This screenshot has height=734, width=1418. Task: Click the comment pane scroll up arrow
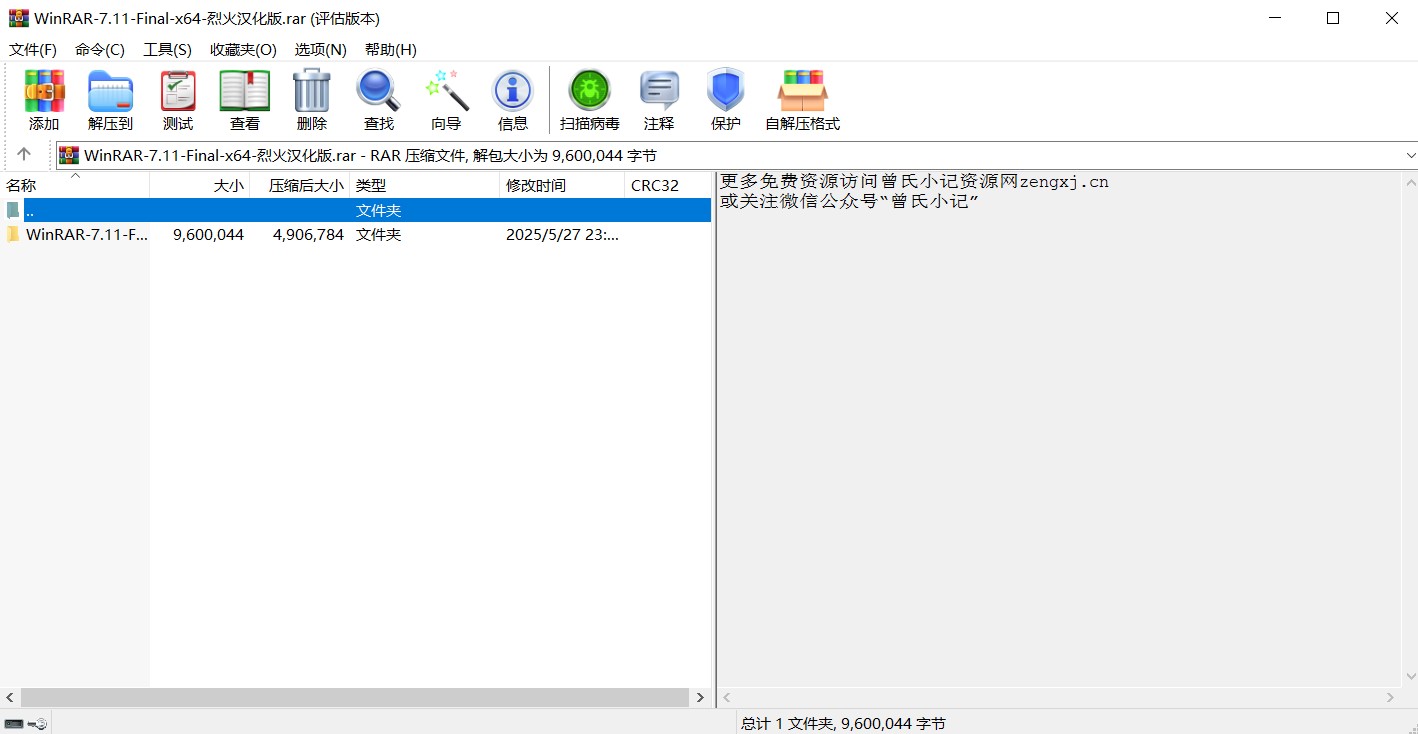click(1410, 181)
